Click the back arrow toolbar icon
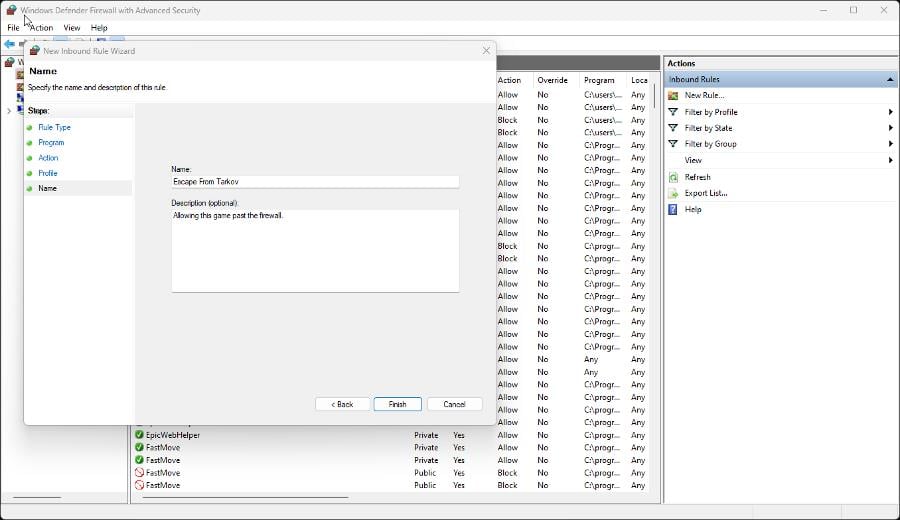The height and width of the screenshot is (520, 900). point(9,44)
